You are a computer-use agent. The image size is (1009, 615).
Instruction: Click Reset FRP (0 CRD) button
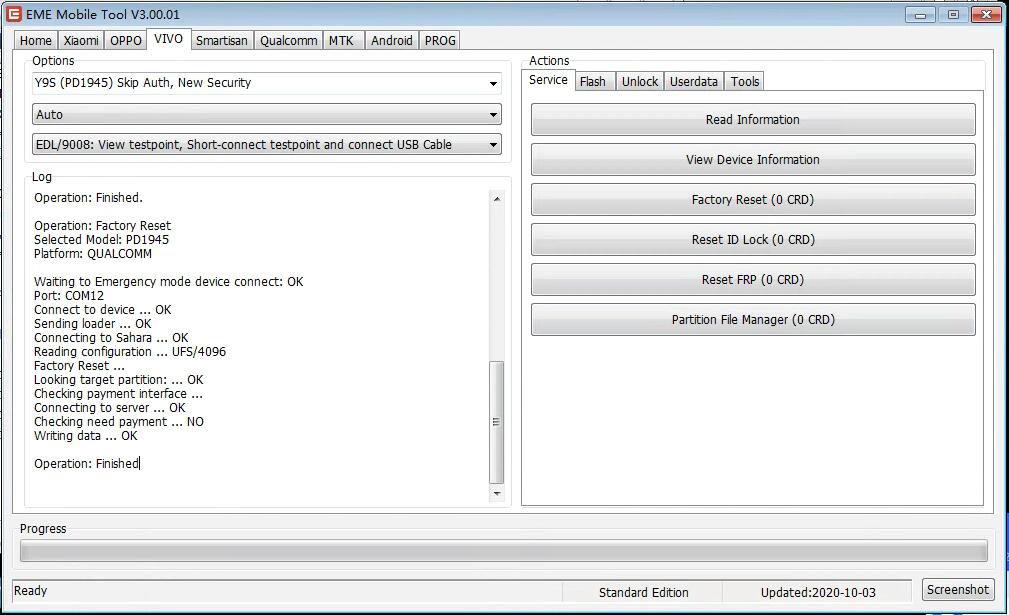[x=753, y=280]
